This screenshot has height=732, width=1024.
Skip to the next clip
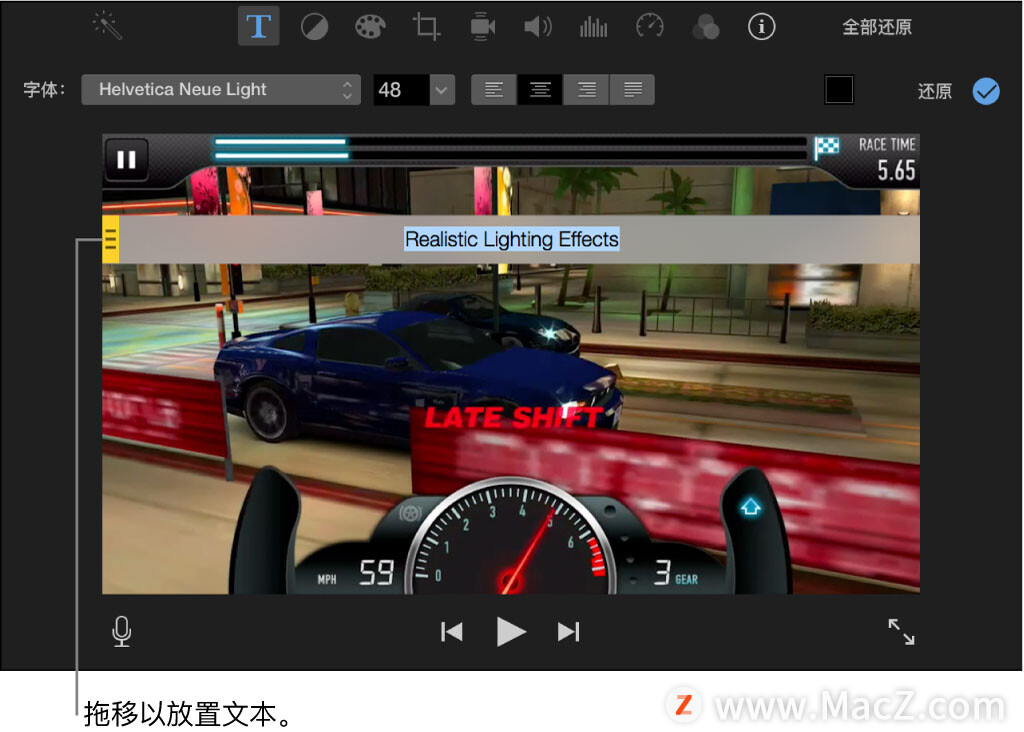pyautogui.click(x=568, y=631)
